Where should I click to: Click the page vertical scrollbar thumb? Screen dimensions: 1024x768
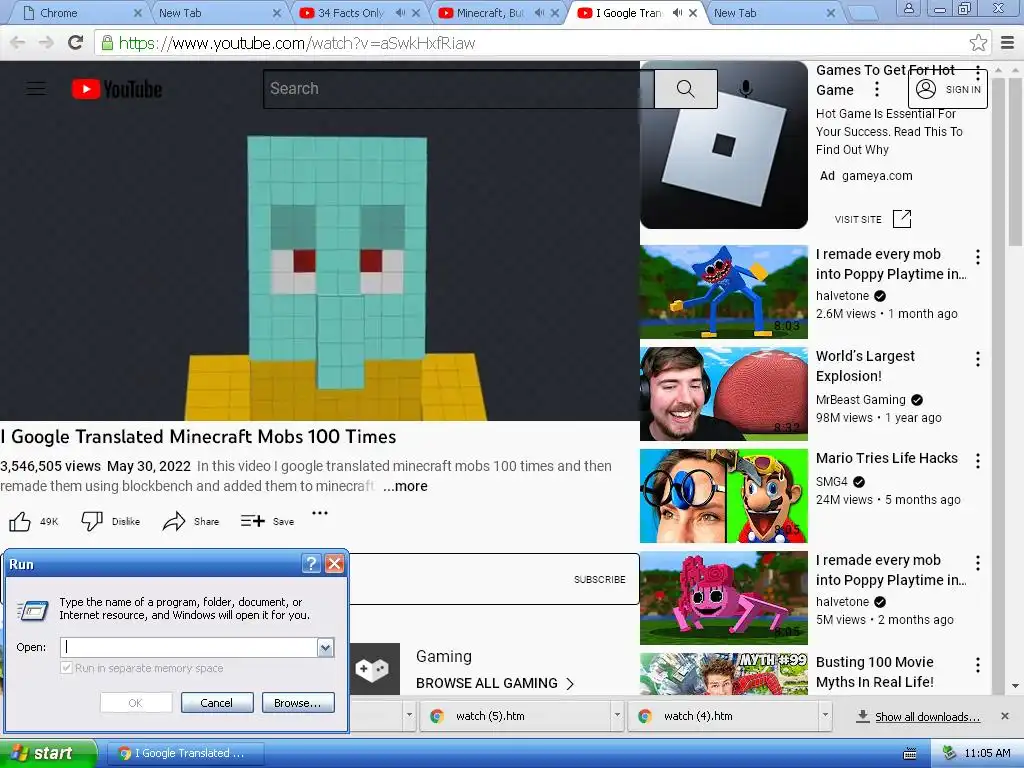tap(1015, 160)
